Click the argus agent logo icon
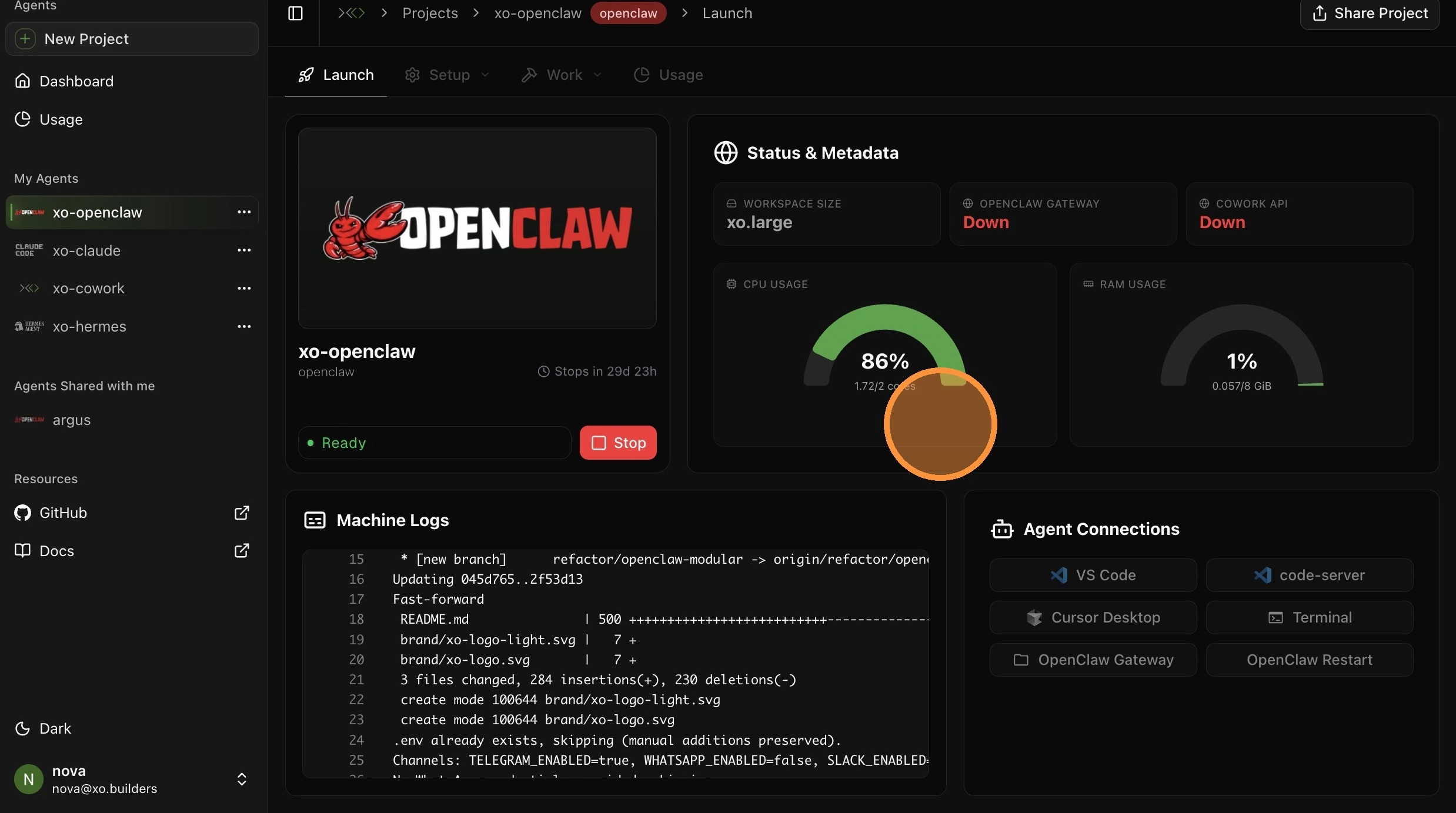 click(29, 420)
